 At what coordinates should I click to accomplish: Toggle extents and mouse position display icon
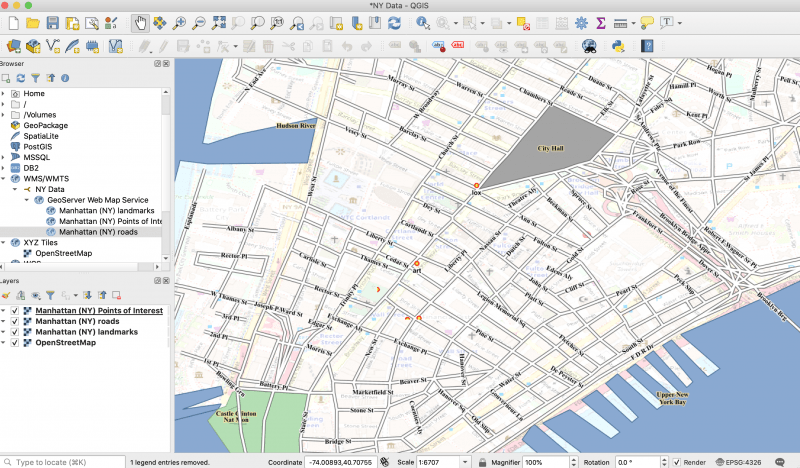click(385, 462)
